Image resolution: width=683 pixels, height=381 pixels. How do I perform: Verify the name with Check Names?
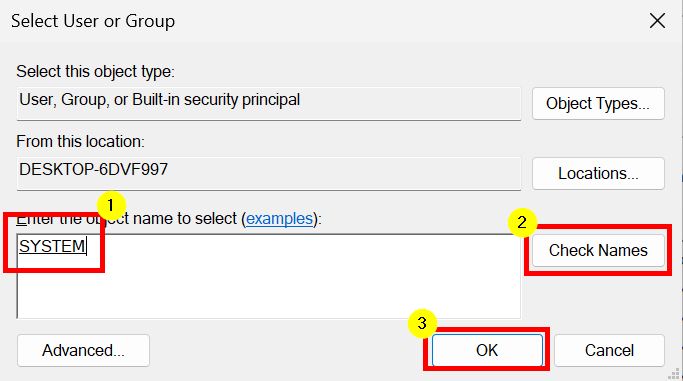[x=598, y=250]
